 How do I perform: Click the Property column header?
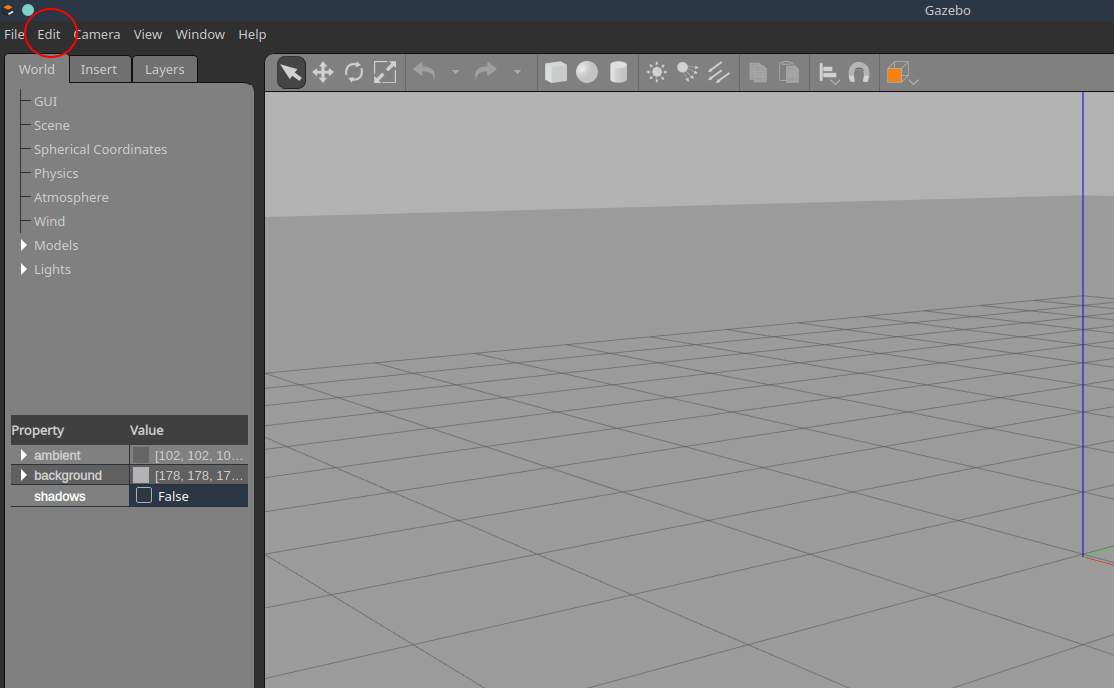tap(38, 430)
